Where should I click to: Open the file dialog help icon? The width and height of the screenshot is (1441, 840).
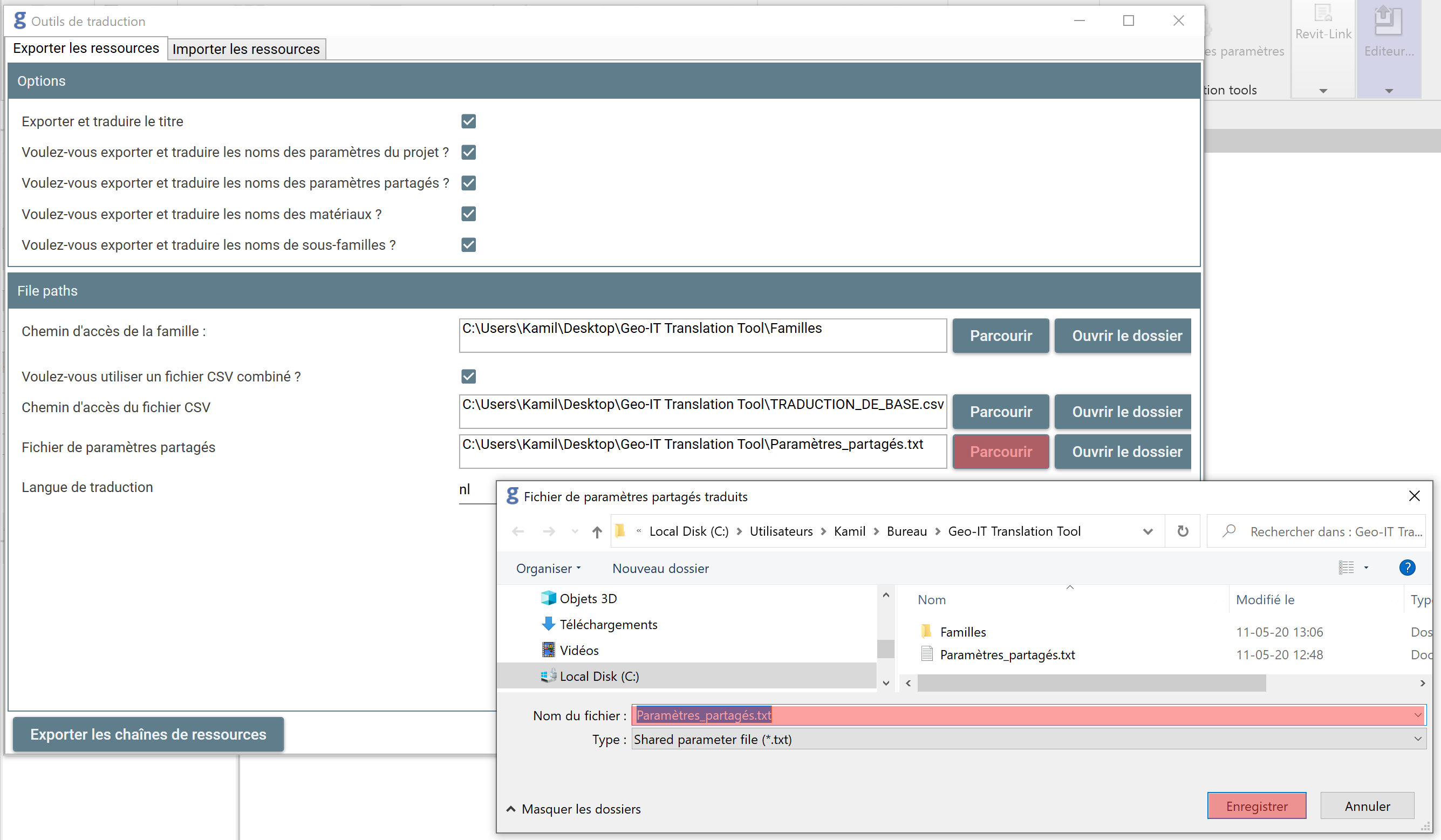tap(1406, 568)
